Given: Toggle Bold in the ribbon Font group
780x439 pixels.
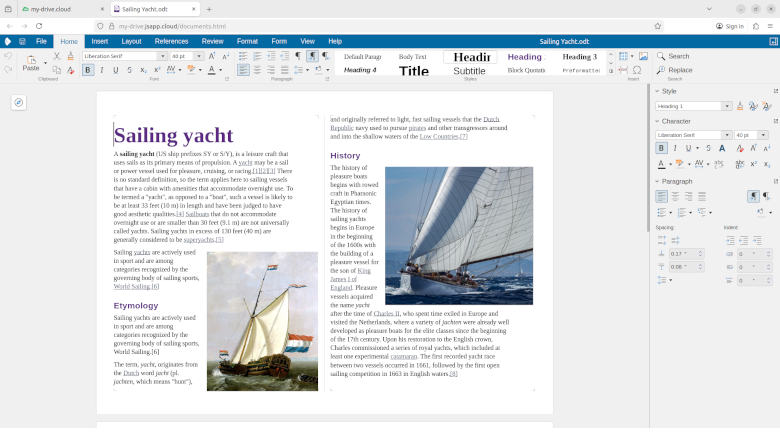Looking at the screenshot, I should coord(87,70).
